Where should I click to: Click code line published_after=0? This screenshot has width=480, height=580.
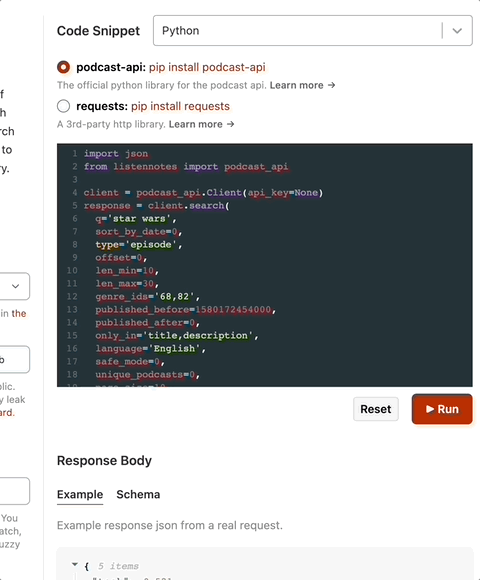click(148, 323)
